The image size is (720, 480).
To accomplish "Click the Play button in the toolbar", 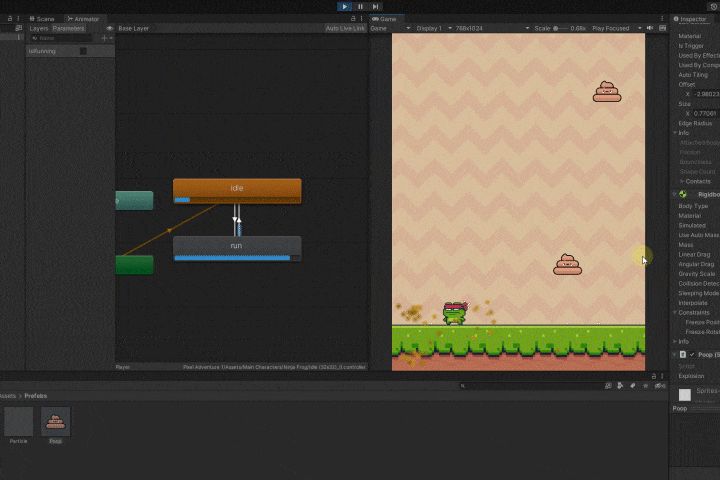I will click(x=344, y=6).
